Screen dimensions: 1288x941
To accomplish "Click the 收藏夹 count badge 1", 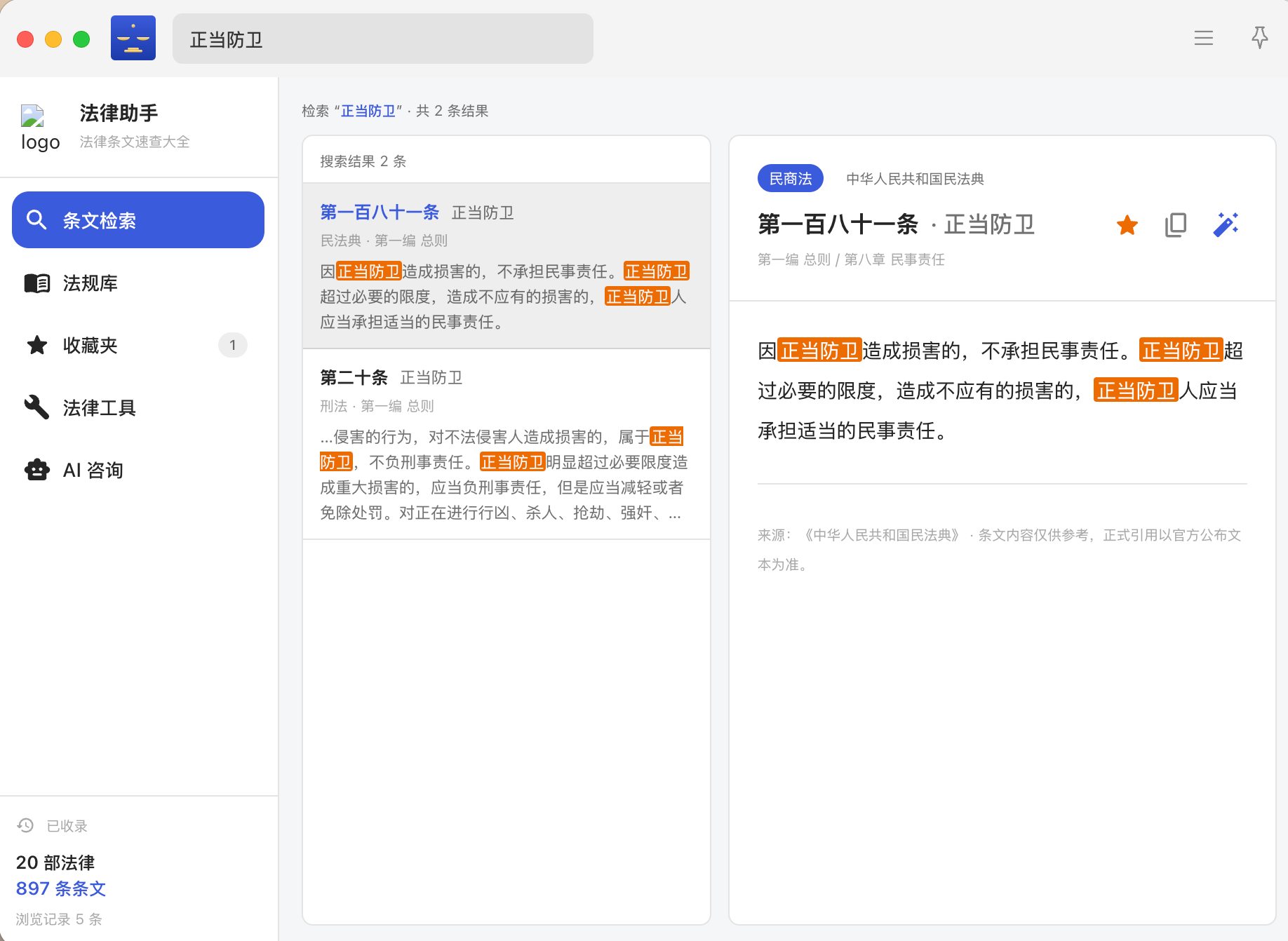I will [x=233, y=345].
